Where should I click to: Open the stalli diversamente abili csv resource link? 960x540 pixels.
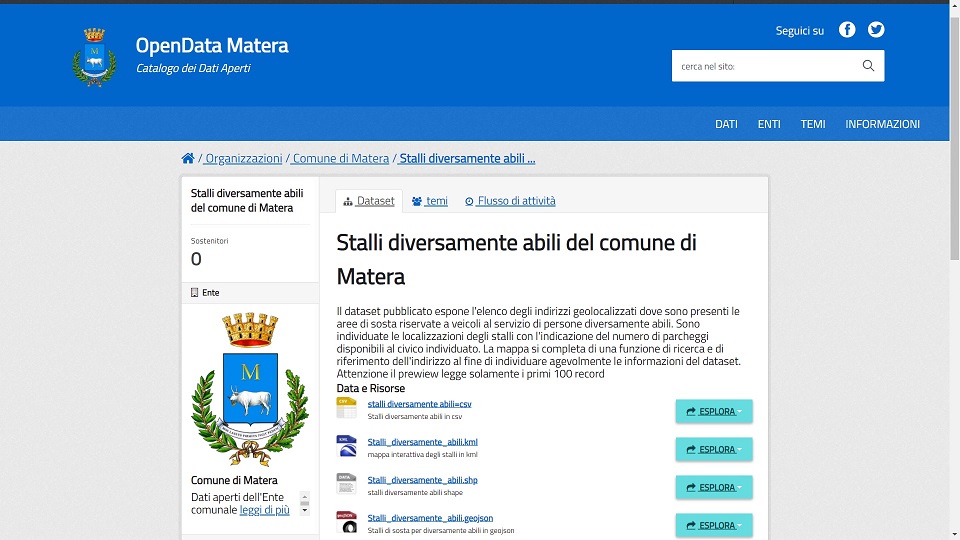[x=419, y=404]
